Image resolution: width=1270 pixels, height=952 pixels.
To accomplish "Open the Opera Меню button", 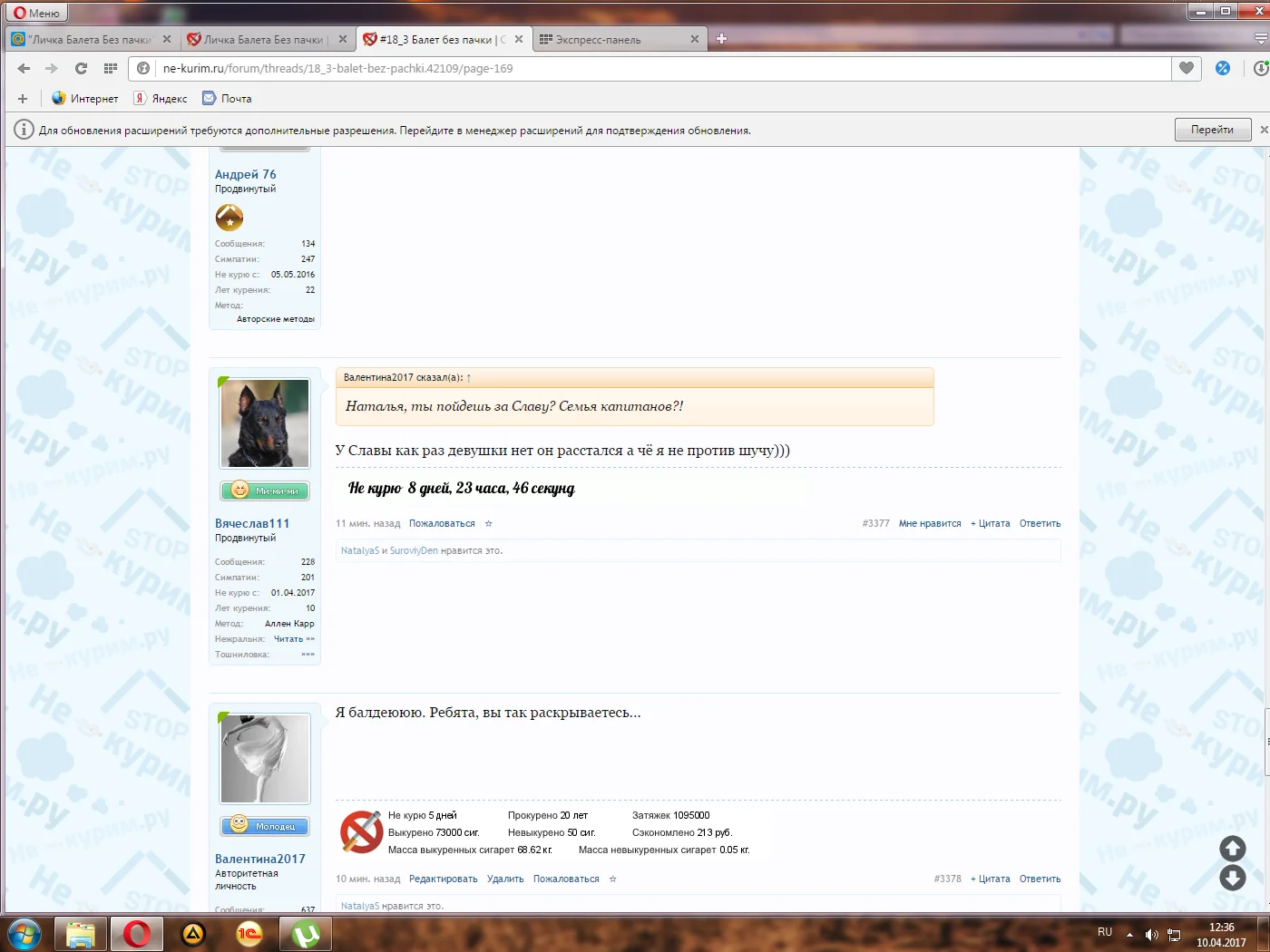I will [36, 13].
